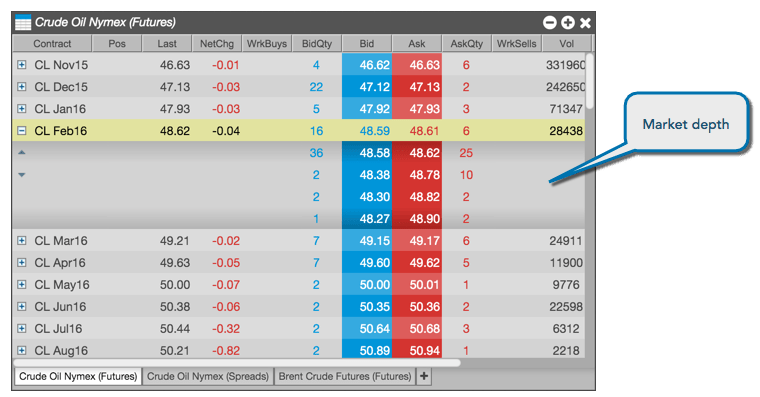Click the 47.12 bid for CL Dec15
The width and height of the screenshot is (760, 397).
pyautogui.click(x=367, y=87)
